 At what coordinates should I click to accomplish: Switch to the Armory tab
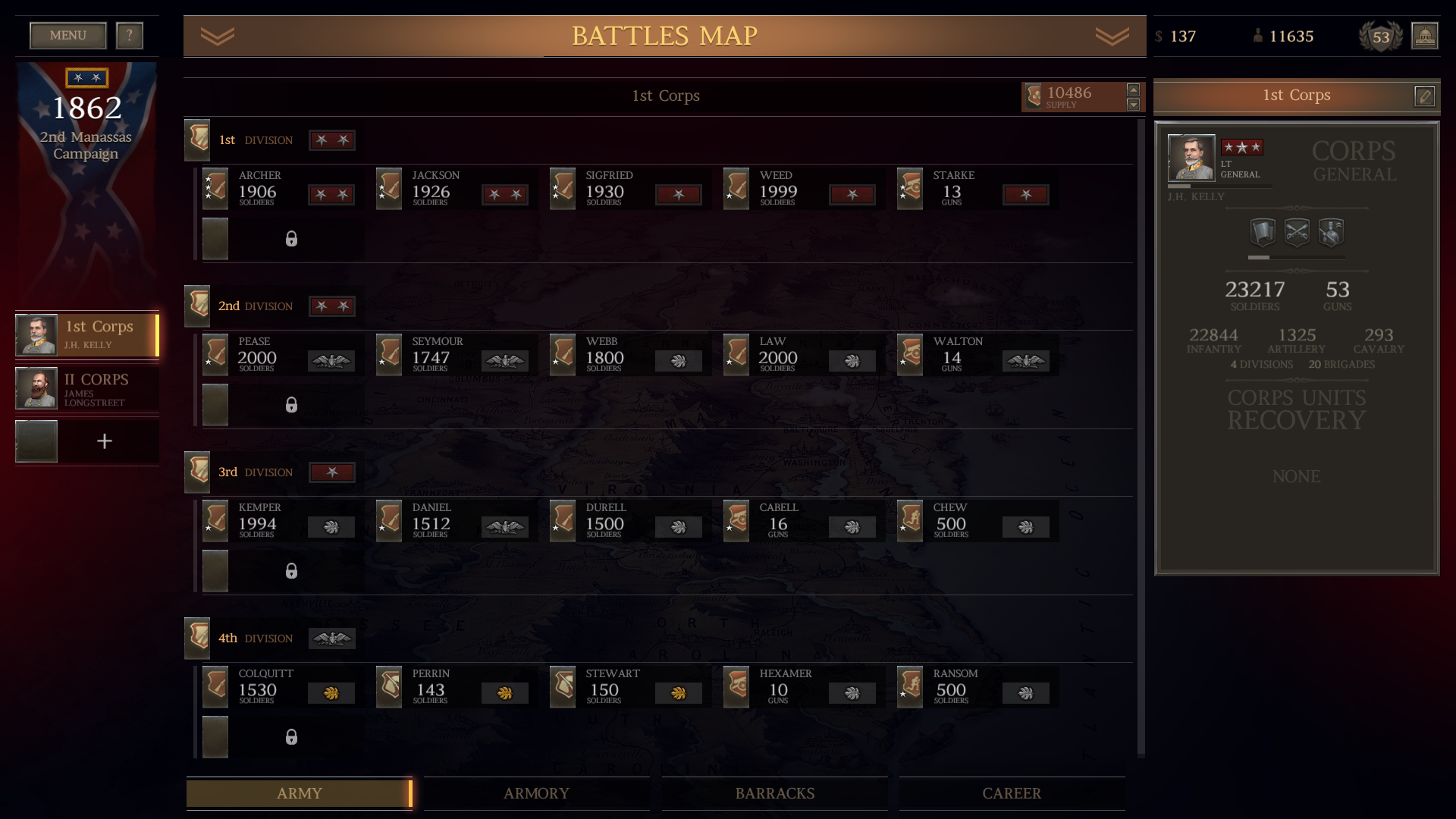point(536,793)
